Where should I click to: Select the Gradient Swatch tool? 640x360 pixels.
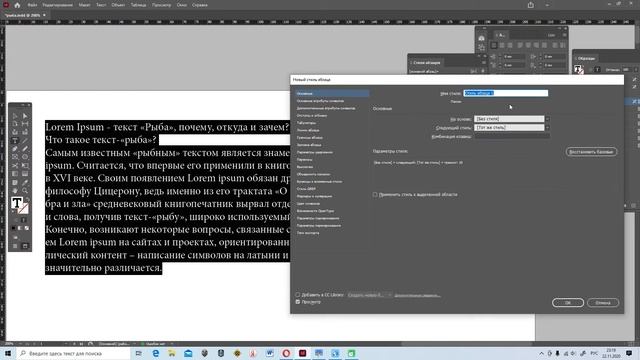point(15,174)
